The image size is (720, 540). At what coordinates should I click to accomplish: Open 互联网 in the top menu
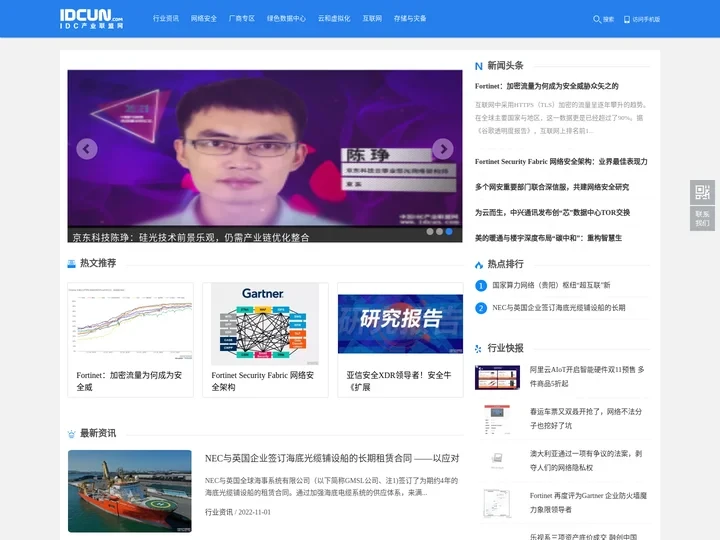point(372,18)
